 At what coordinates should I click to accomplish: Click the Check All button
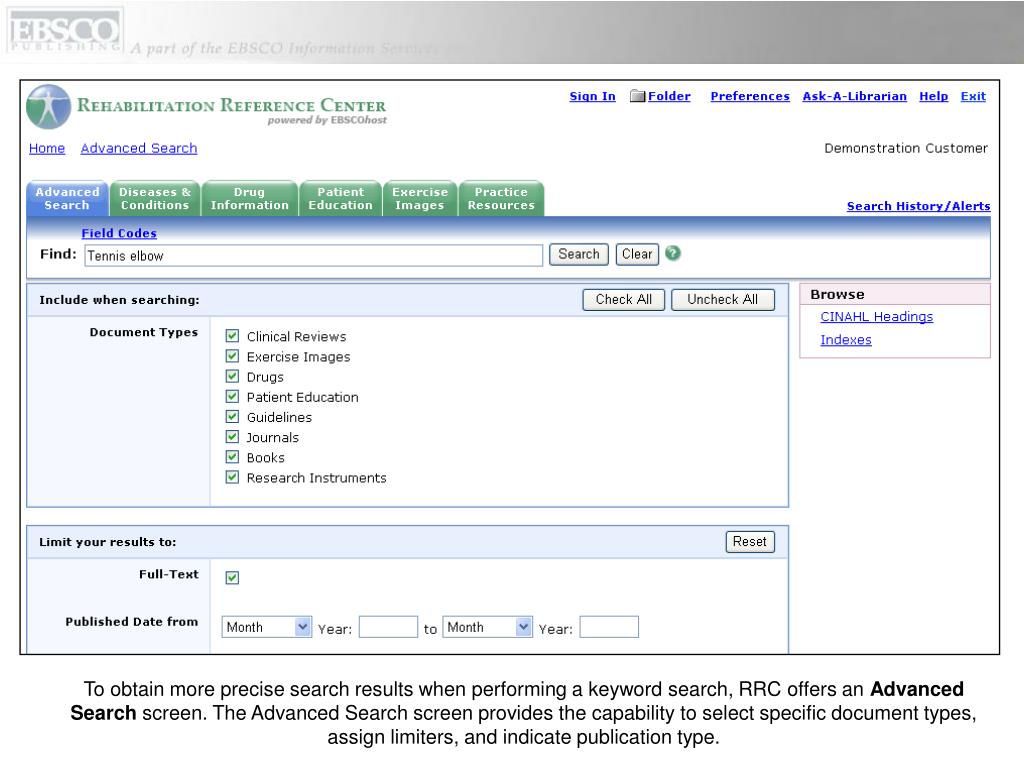(624, 300)
